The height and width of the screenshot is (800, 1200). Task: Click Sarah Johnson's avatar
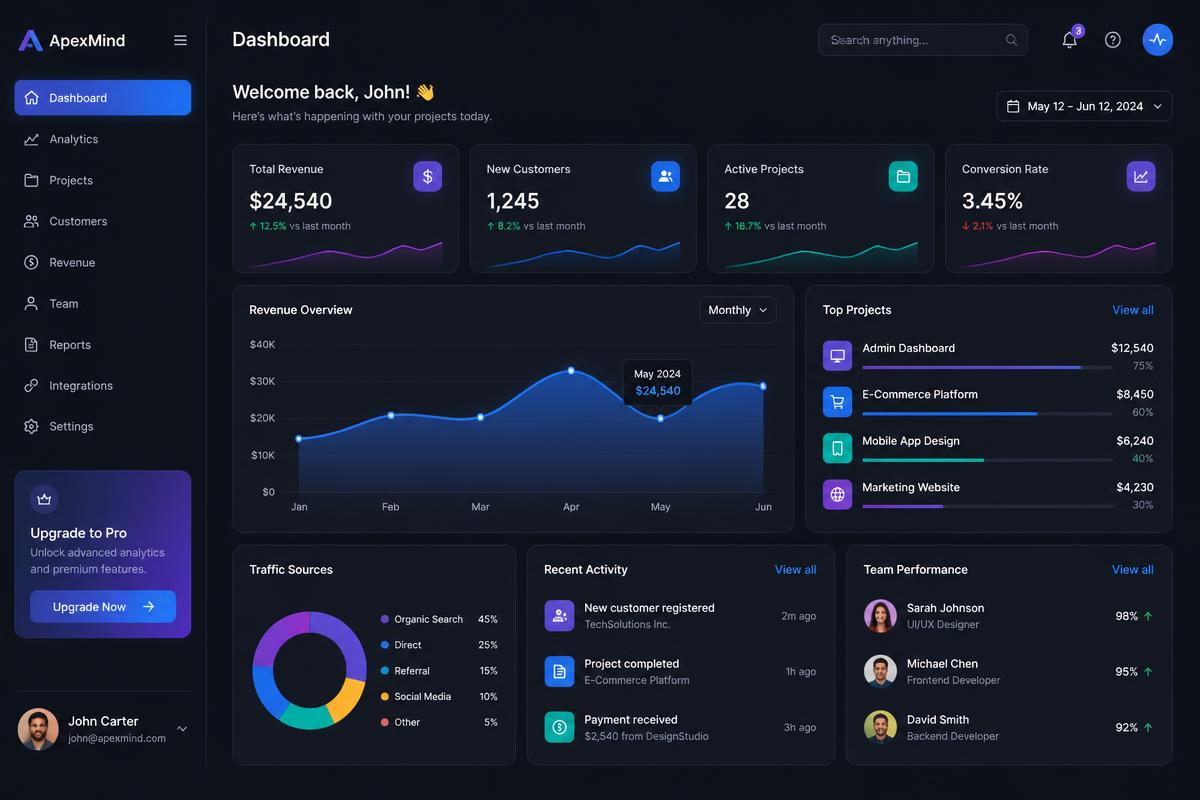880,616
